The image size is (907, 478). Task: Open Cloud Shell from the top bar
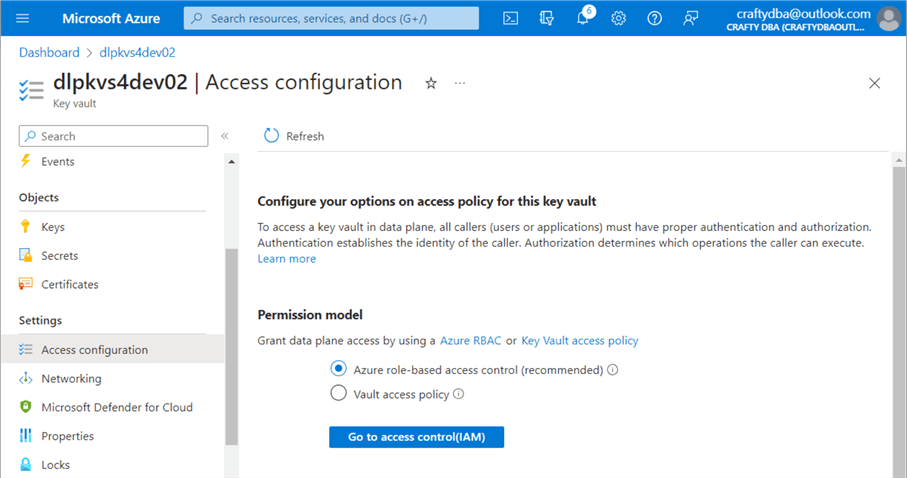point(510,19)
